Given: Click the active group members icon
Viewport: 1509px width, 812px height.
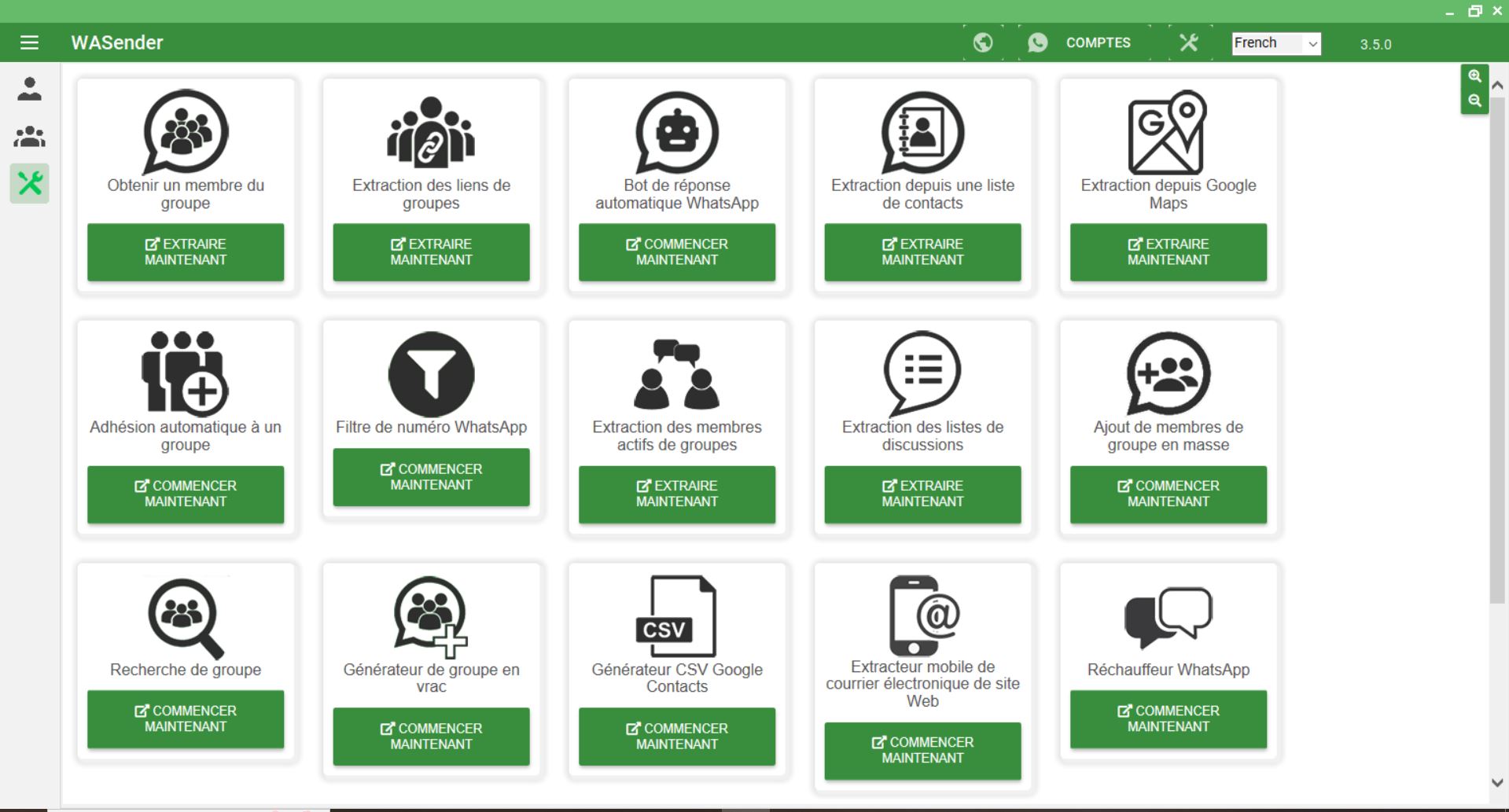Looking at the screenshot, I should pyautogui.click(x=676, y=374).
